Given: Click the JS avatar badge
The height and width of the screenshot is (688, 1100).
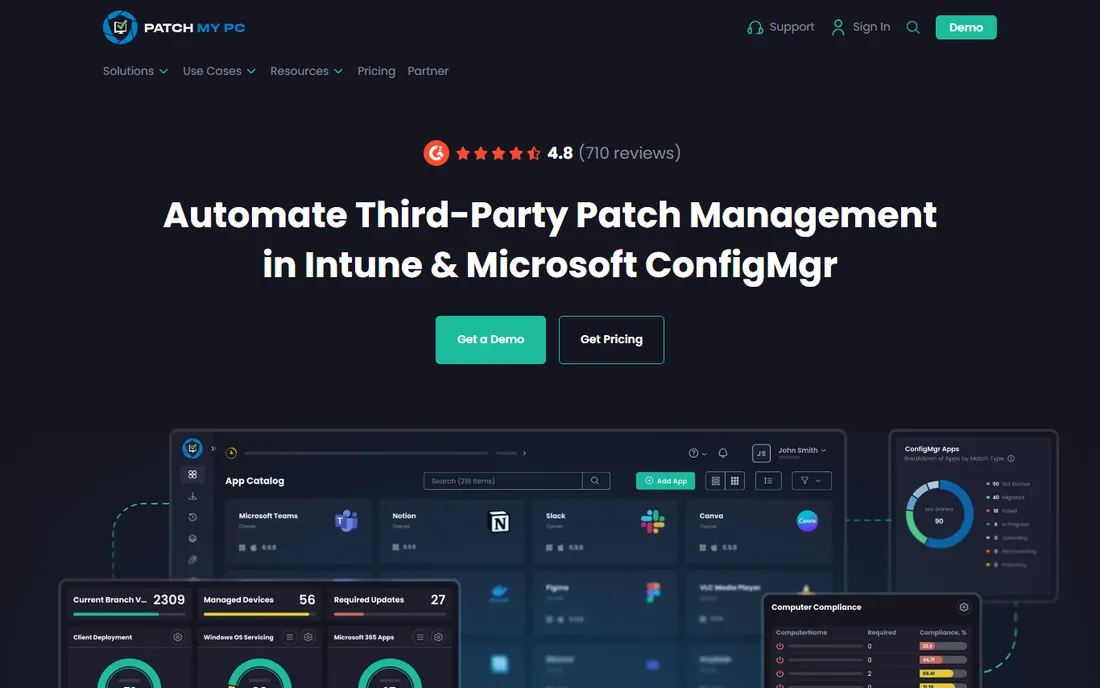Looking at the screenshot, I should [761, 453].
